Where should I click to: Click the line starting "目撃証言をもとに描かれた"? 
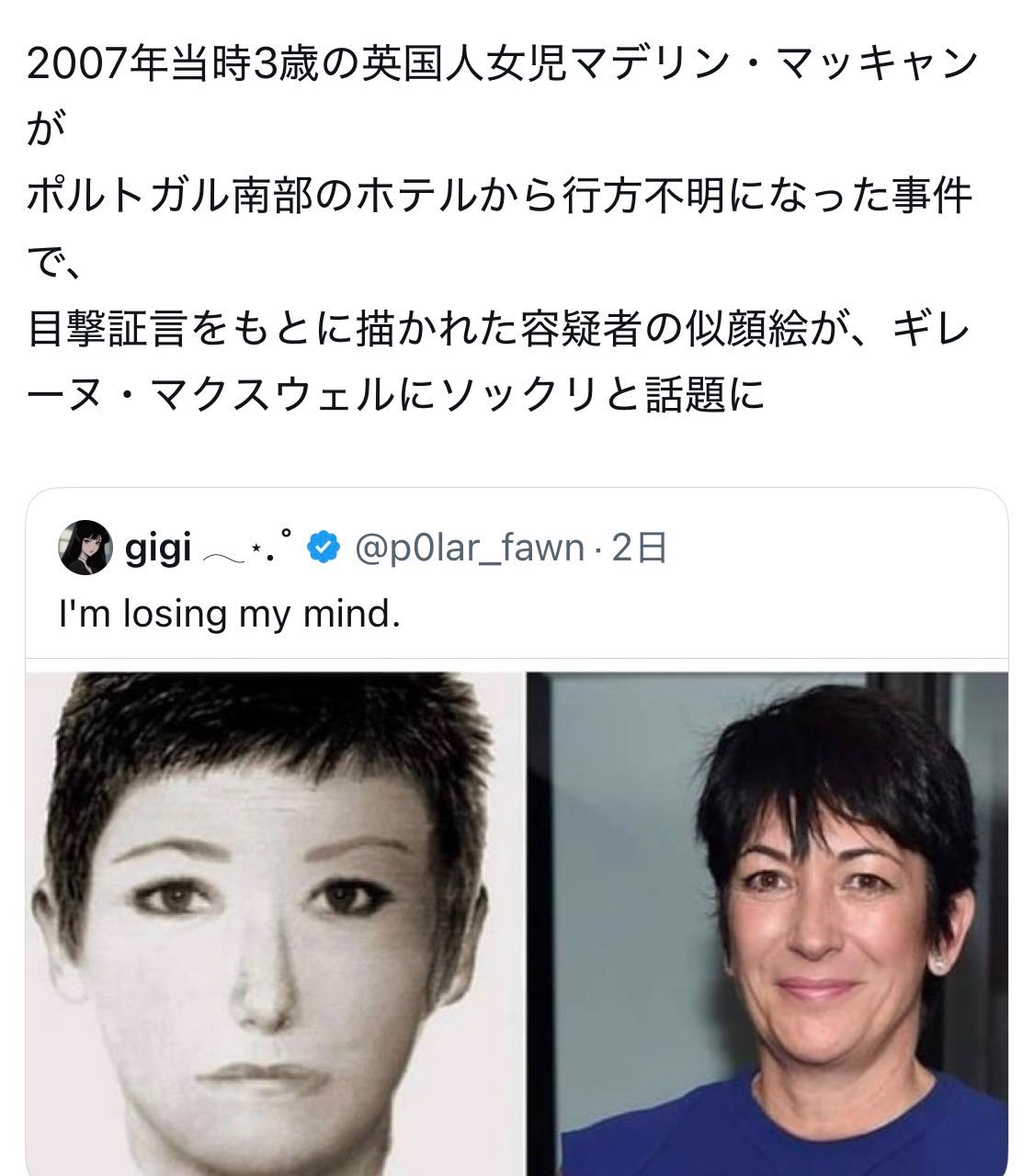tap(498, 330)
